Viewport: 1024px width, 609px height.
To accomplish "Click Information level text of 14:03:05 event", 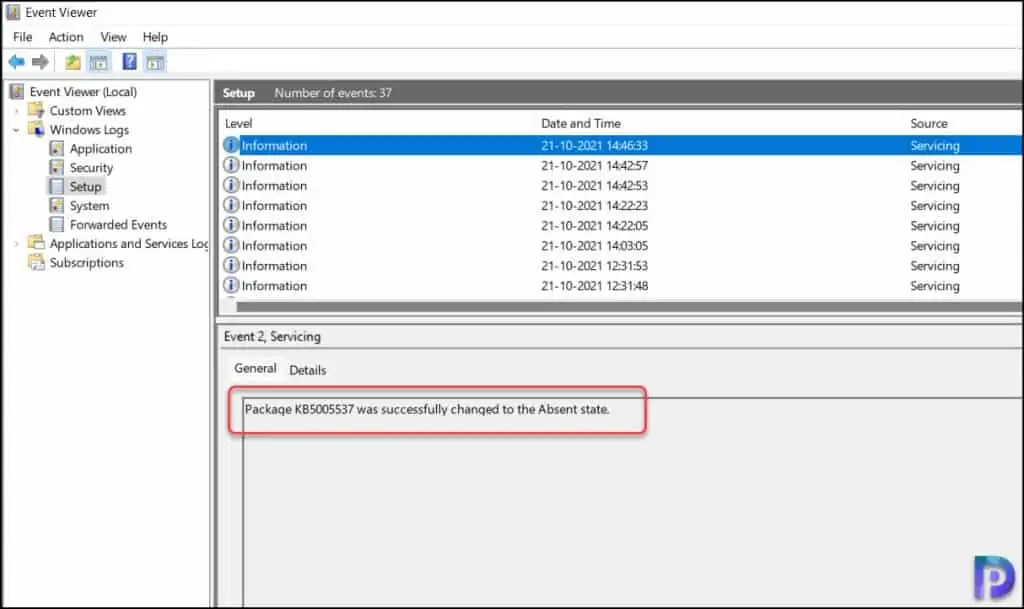I will 274,246.
